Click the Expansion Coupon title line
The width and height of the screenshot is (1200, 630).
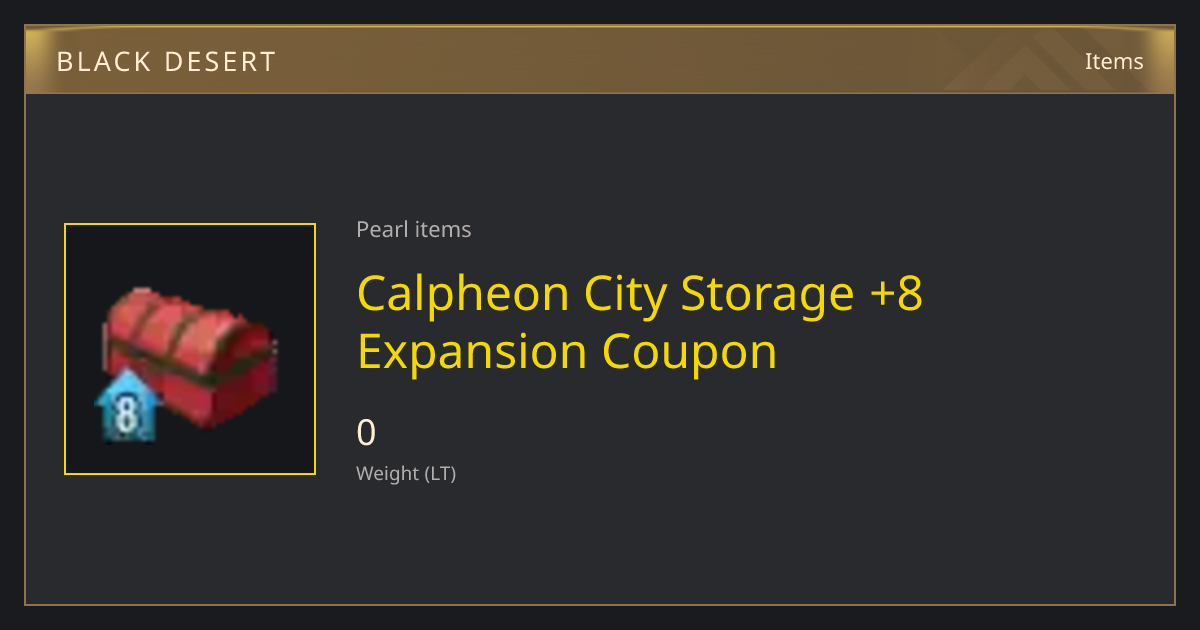coord(567,352)
